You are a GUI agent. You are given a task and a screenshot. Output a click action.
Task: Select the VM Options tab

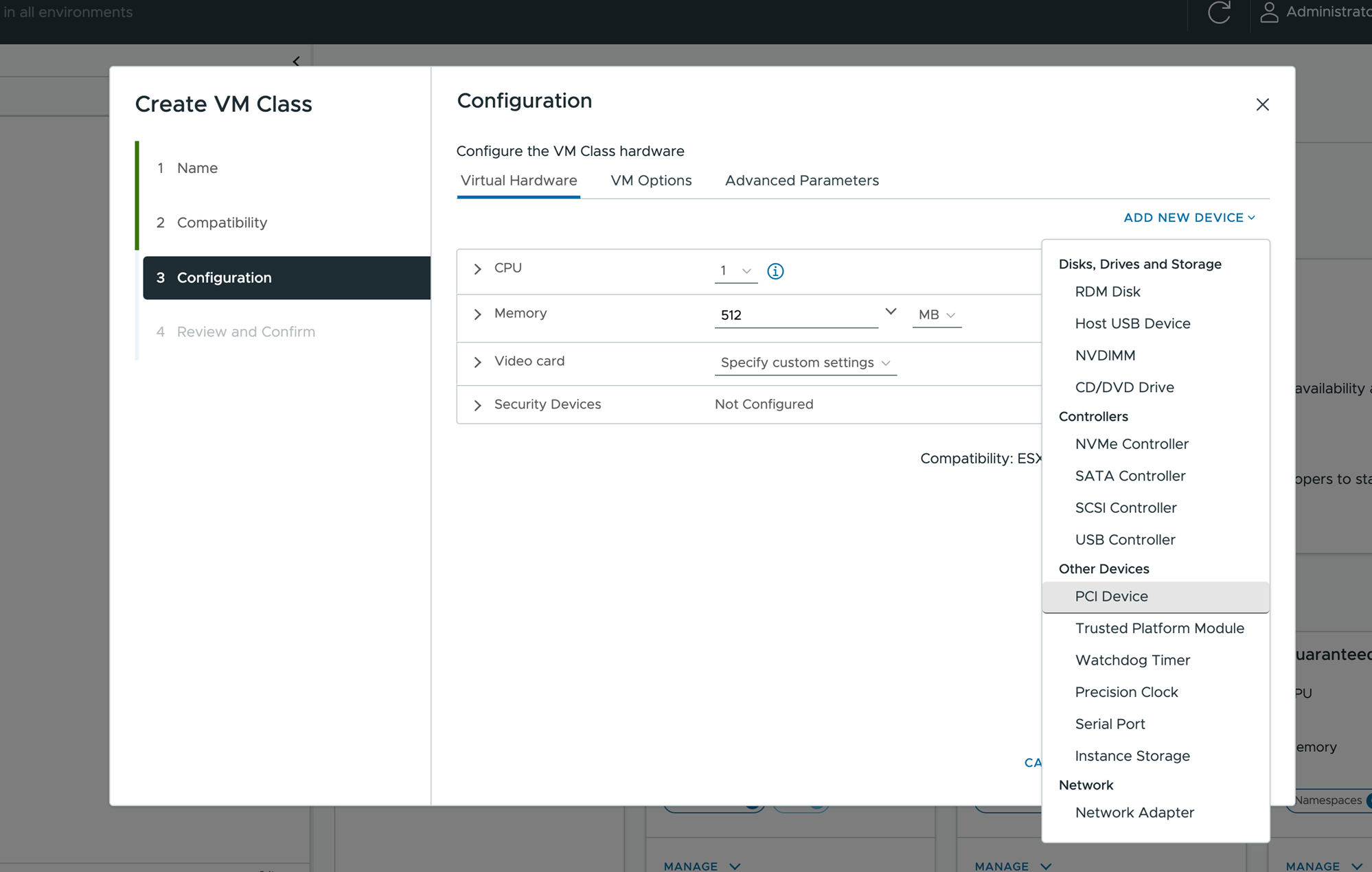pos(651,180)
